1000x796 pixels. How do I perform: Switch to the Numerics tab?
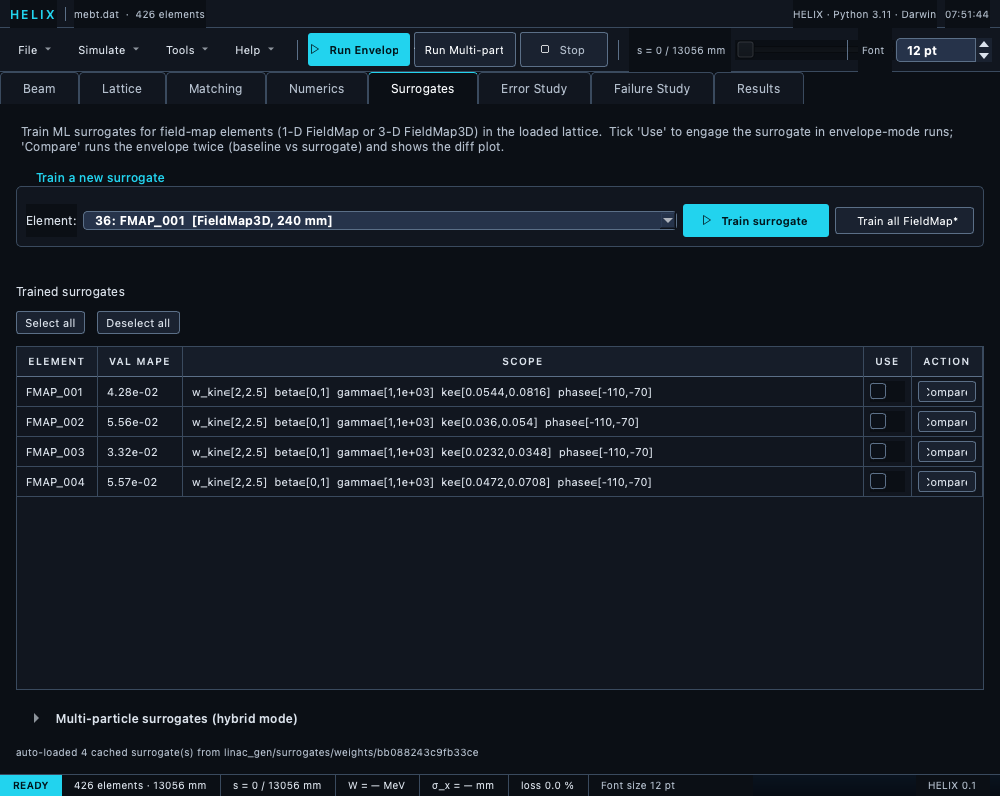click(316, 89)
